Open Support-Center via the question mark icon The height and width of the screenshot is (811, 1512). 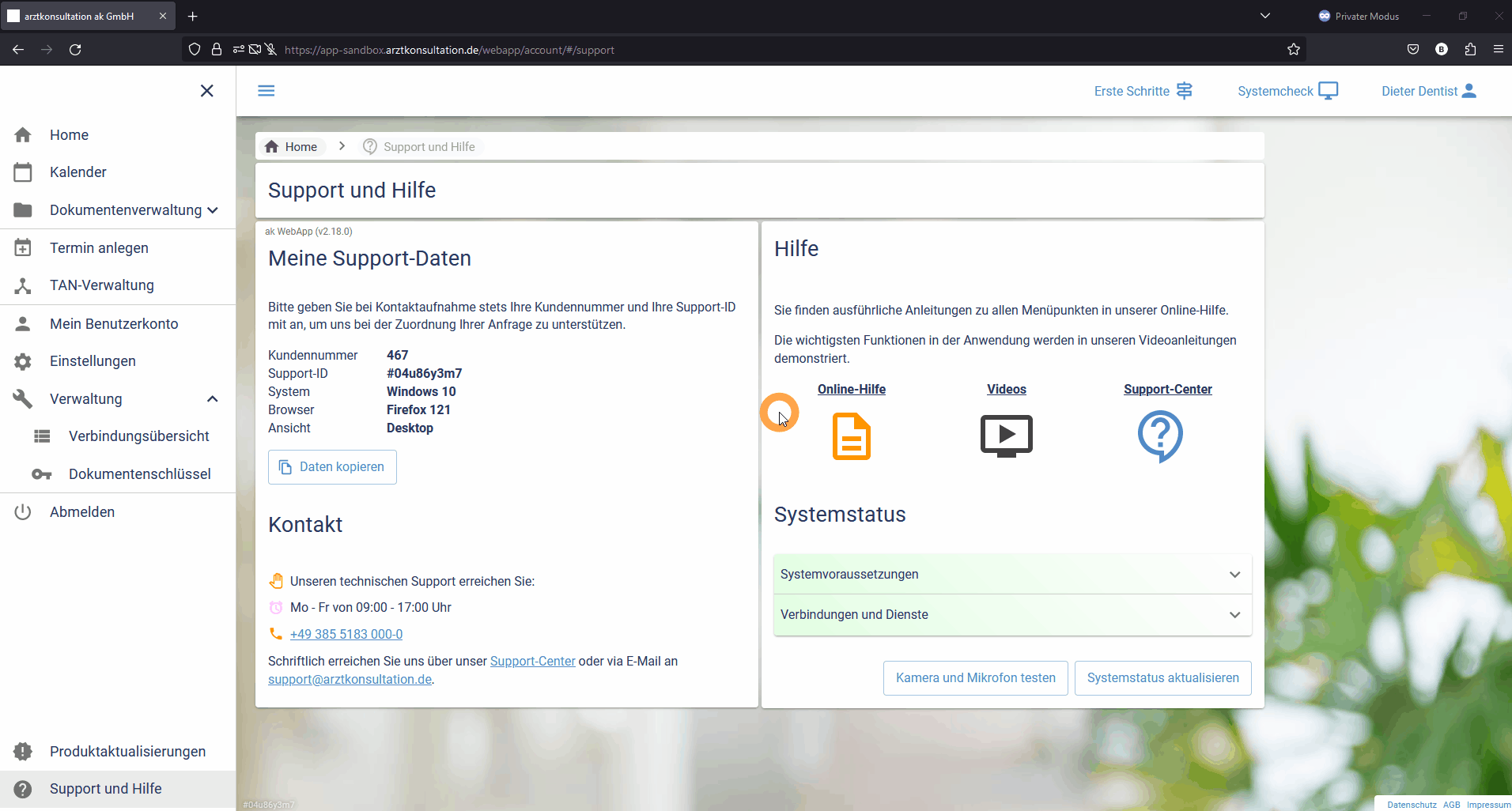pyautogui.click(x=1159, y=436)
